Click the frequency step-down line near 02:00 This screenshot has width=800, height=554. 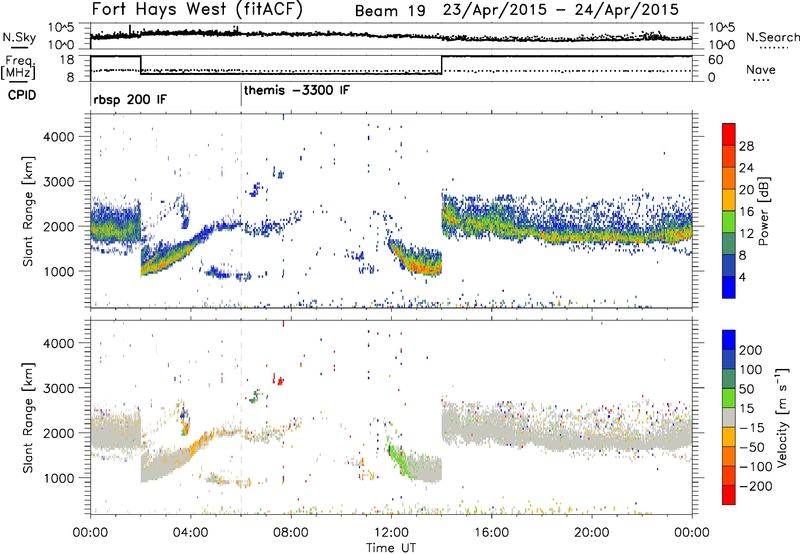[x=141, y=65]
